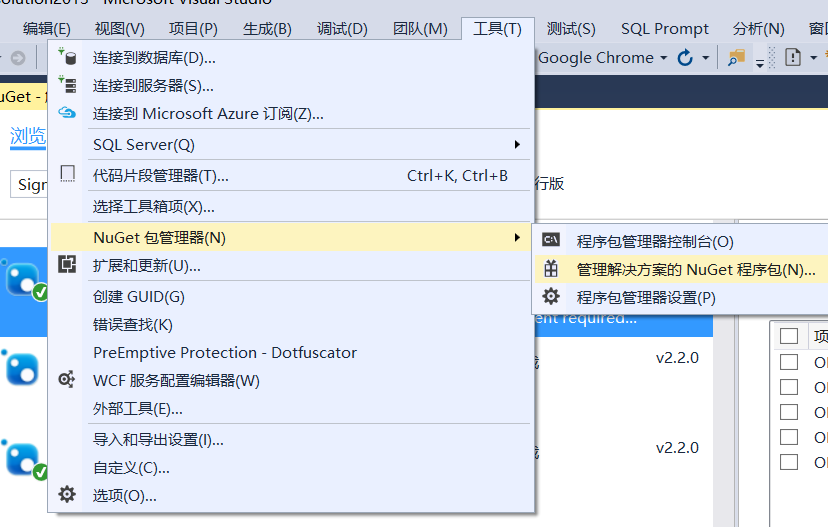
Task: Open 程序包管理器控制台(O) from submenu
Action: pos(681,241)
